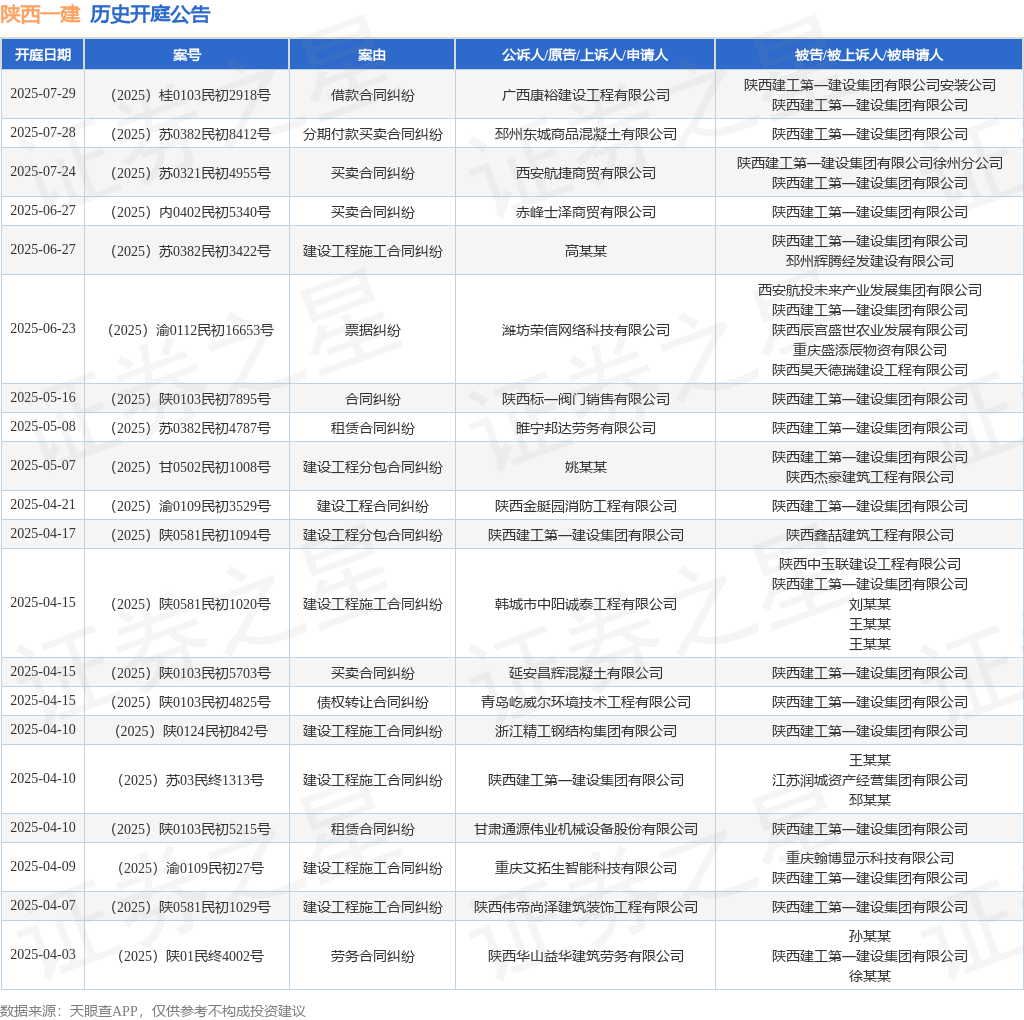Click plaintiff 广西康裕建设工程有限公司
The image size is (1024, 1020).
click(x=585, y=95)
